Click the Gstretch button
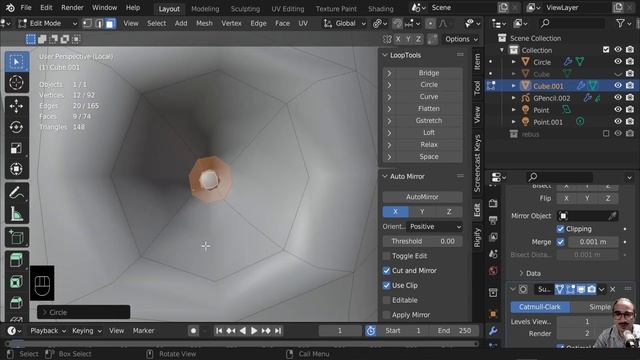 429,121
